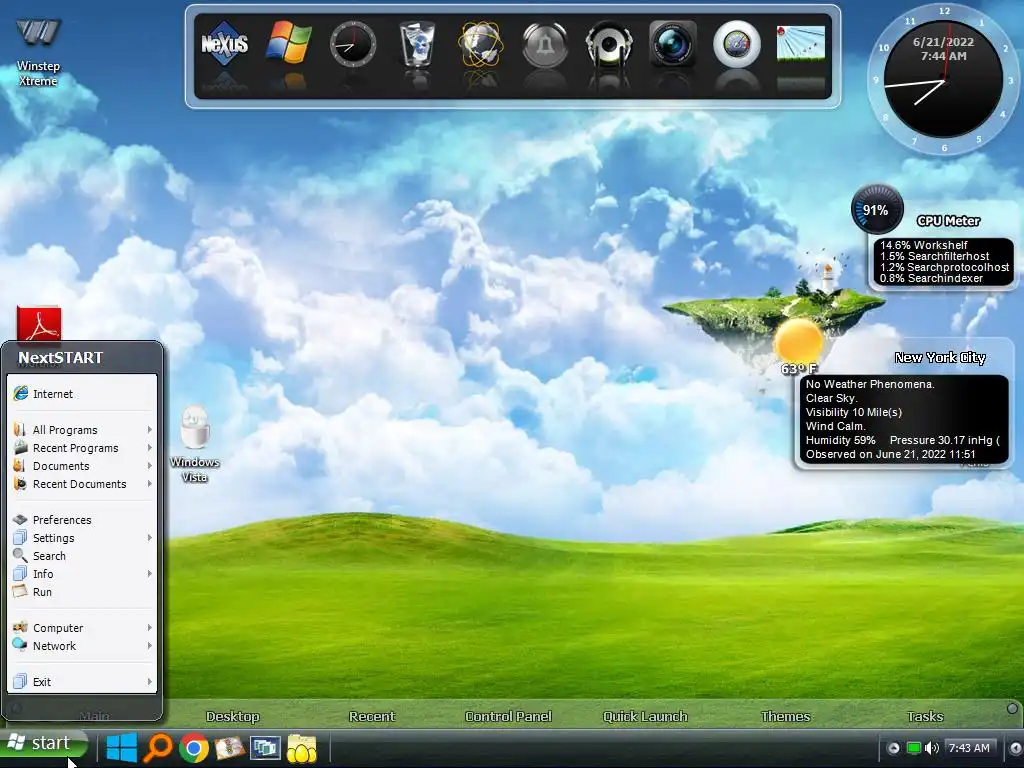The width and height of the screenshot is (1024, 768).
Task: Choose Search in the NextSTART menu
Action: tap(82, 556)
